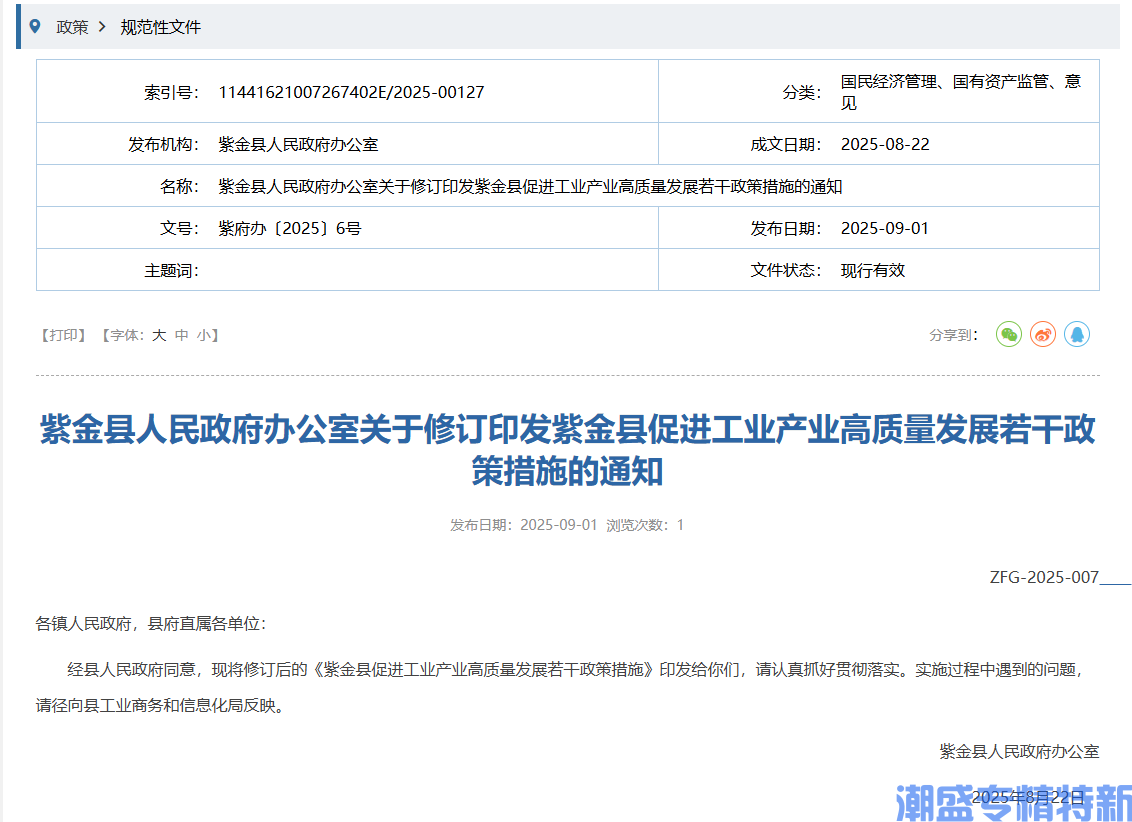Set font size to 大
This screenshot has width=1132, height=822.
point(159,335)
